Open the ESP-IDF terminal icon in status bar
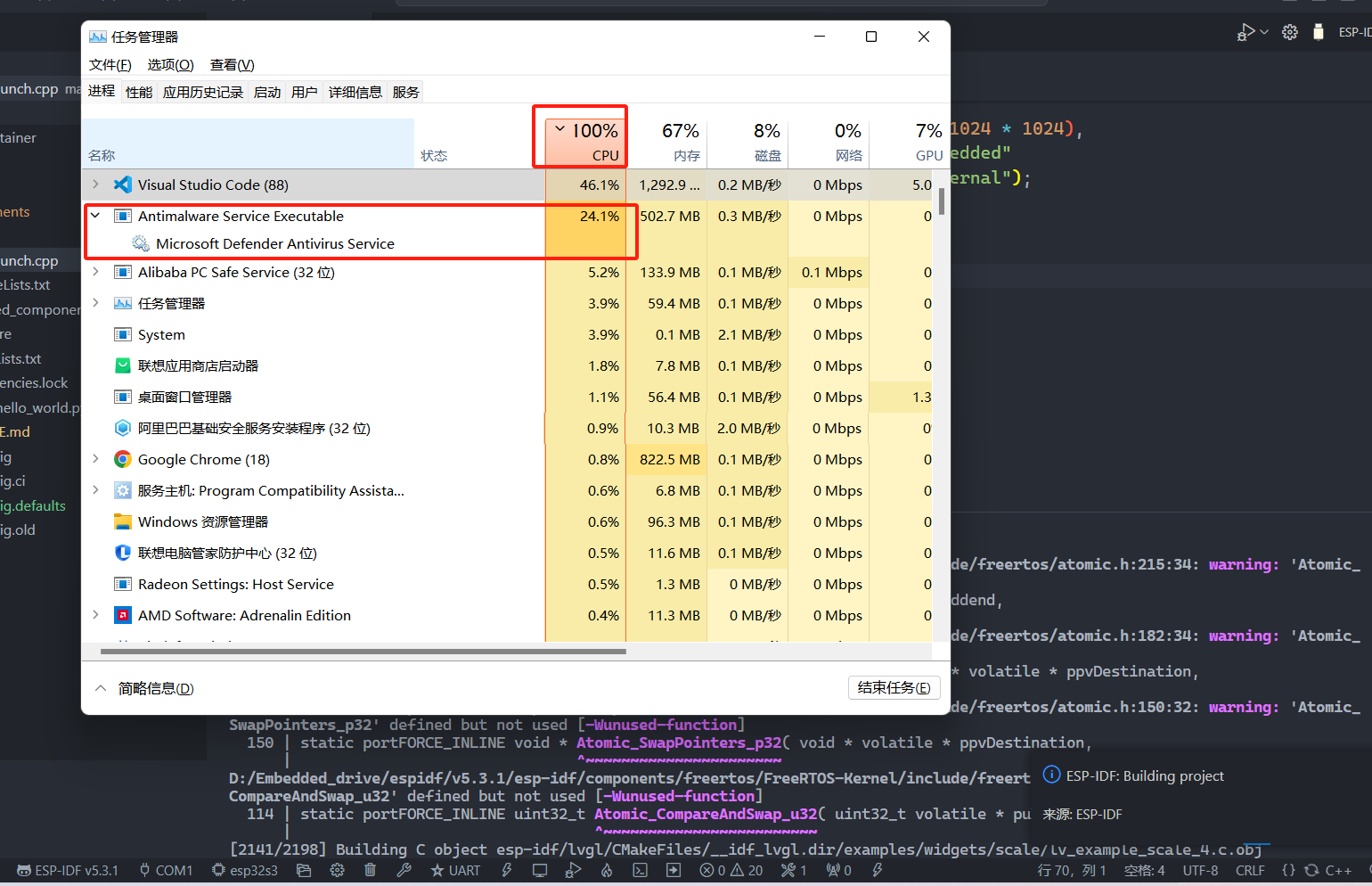Viewport: 1372px width, 886px height. pyautogui.click(x=640, y=870)
